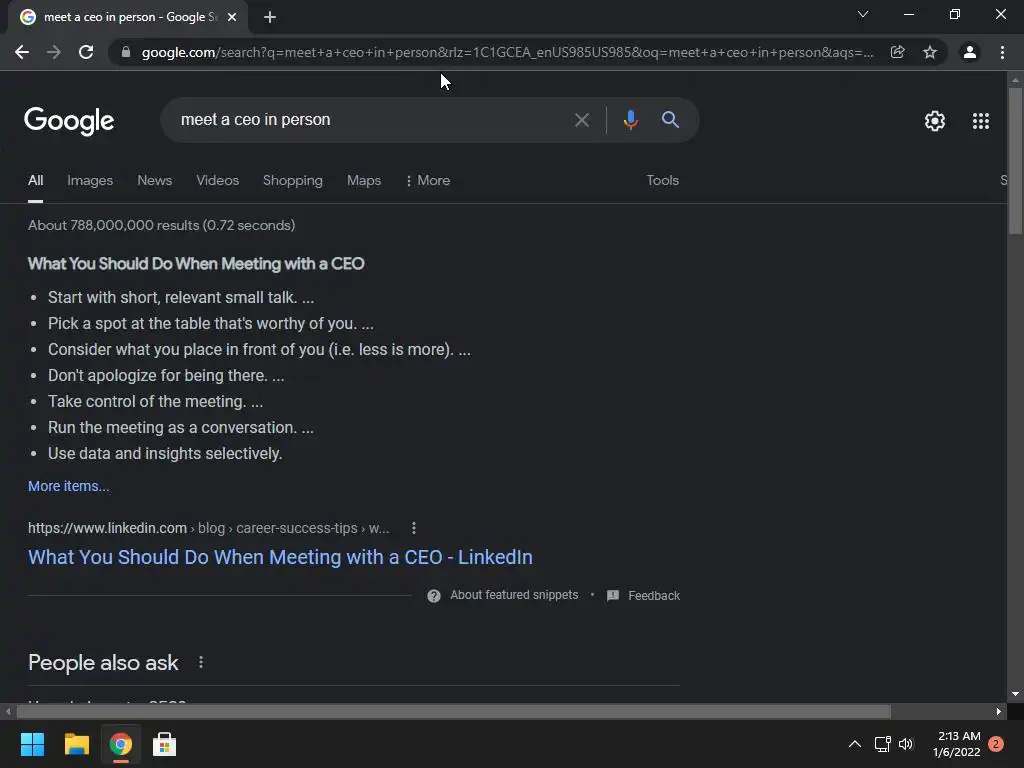
Task: Open 'What You Should Do When Meeting with a CEO - LinkedIn'
Action: click(x=280, y=557)
